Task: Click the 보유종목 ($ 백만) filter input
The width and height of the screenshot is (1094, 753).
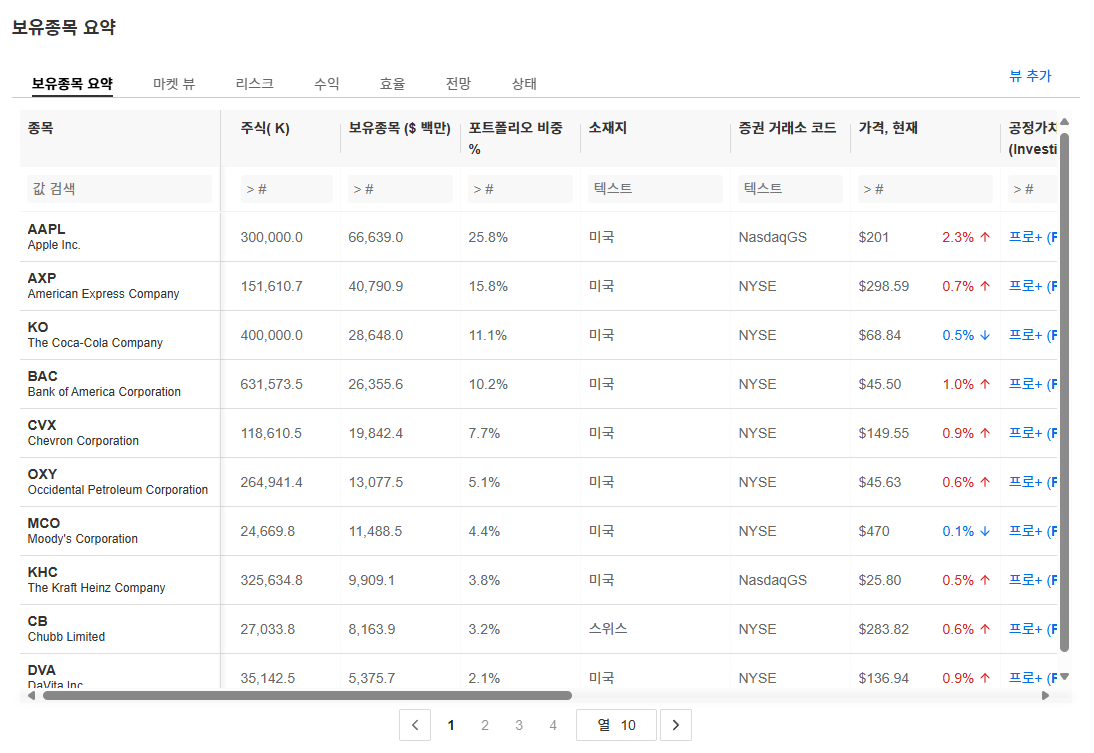Action: (x=400, y=189)
